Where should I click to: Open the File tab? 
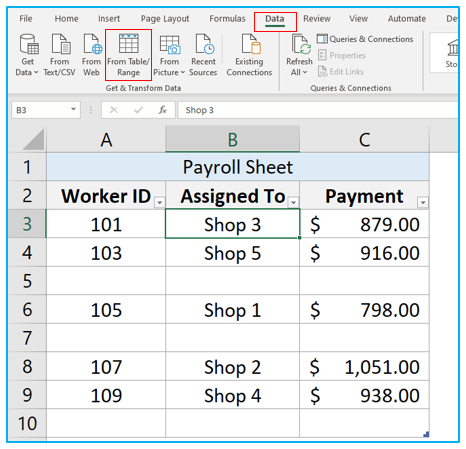point(26,19)
